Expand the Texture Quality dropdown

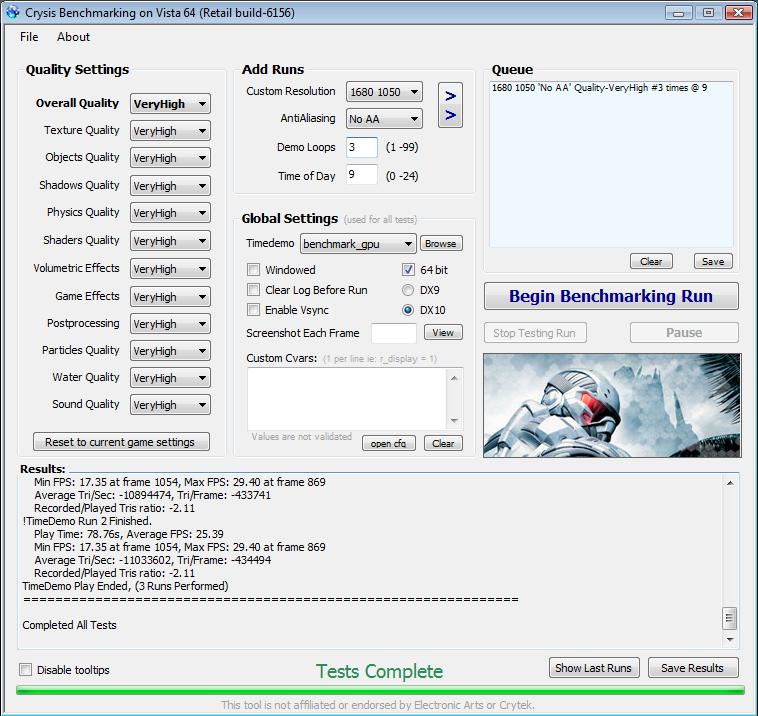coord(170,131)
